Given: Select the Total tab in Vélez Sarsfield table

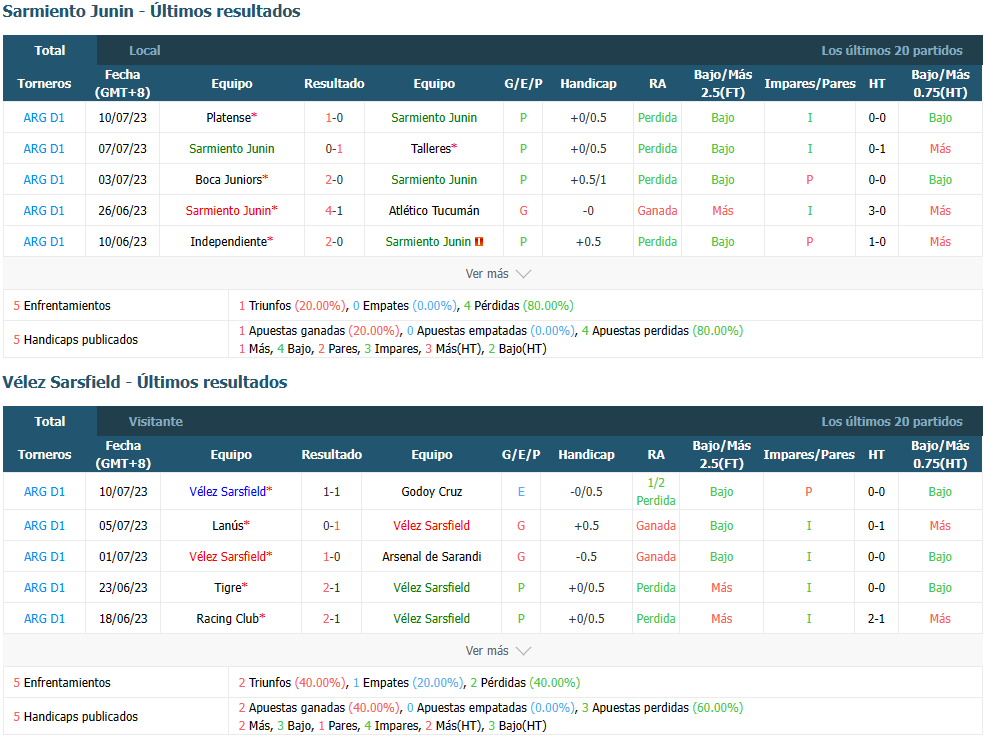Looking at the screenshot, I should click(x=50, y=421).
